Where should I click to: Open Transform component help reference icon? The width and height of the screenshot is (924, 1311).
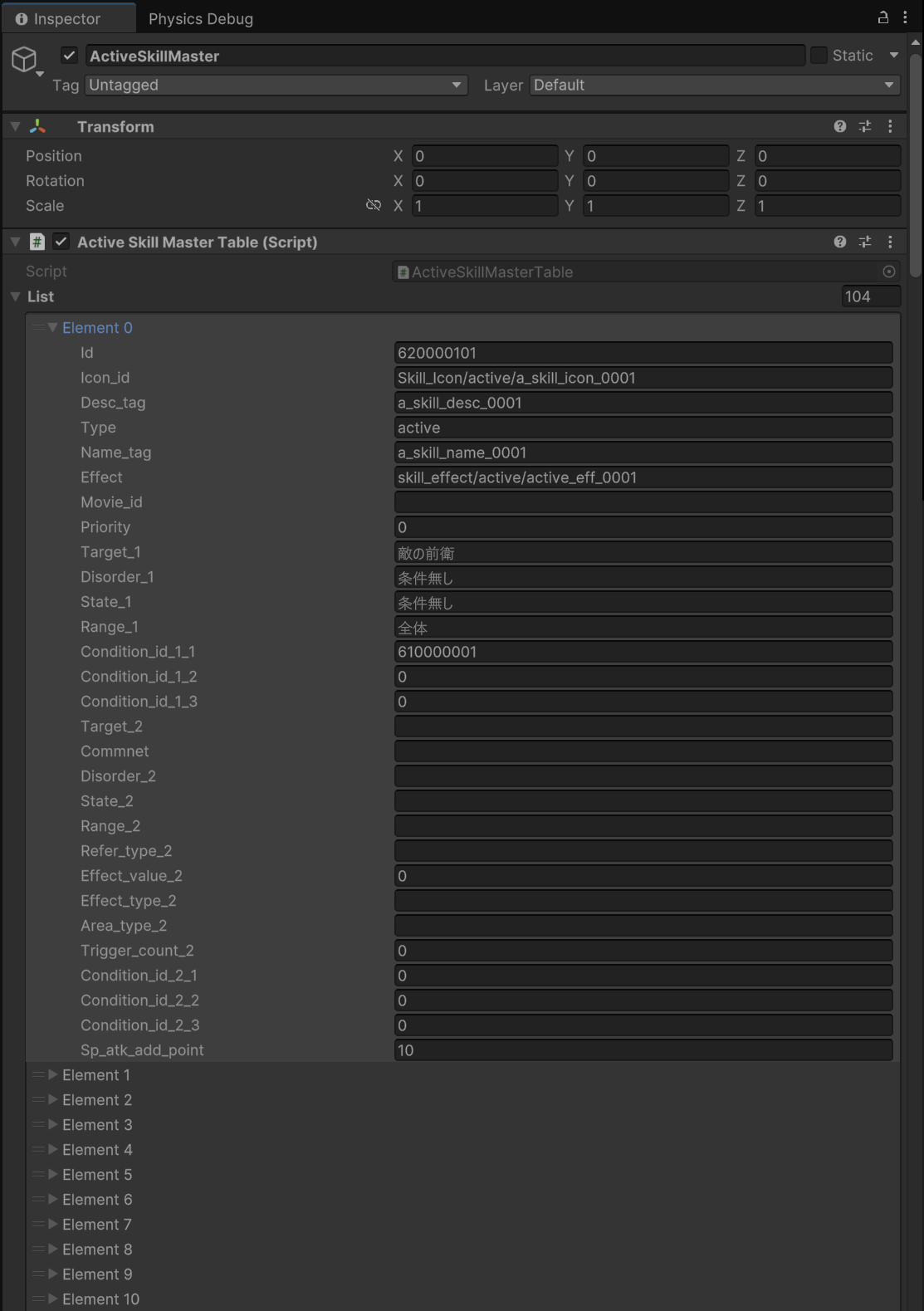(x=840, y=126)
